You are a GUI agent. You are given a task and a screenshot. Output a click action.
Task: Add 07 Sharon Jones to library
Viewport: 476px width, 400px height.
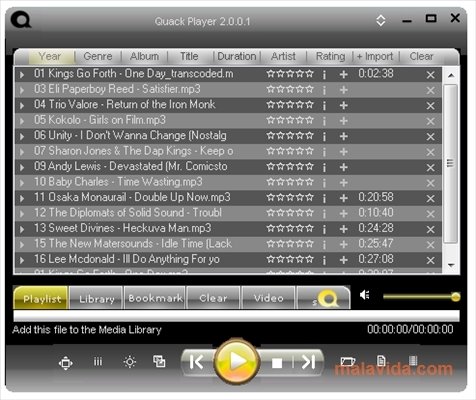pos(343,152)
